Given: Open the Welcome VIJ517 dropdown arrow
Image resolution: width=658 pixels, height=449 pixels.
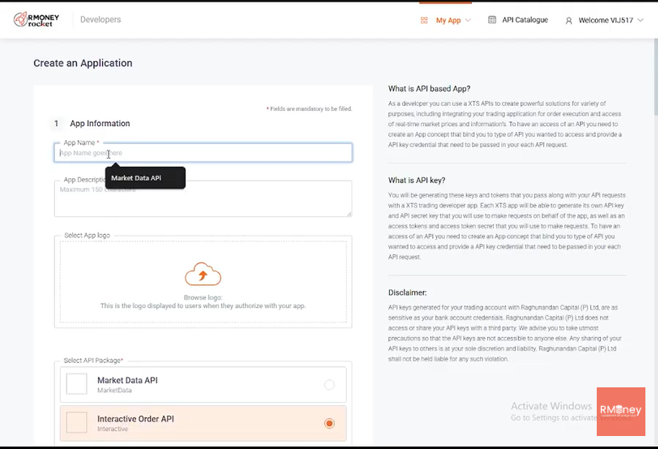Looking at the screenshot, I should click(x=640, y=20).
